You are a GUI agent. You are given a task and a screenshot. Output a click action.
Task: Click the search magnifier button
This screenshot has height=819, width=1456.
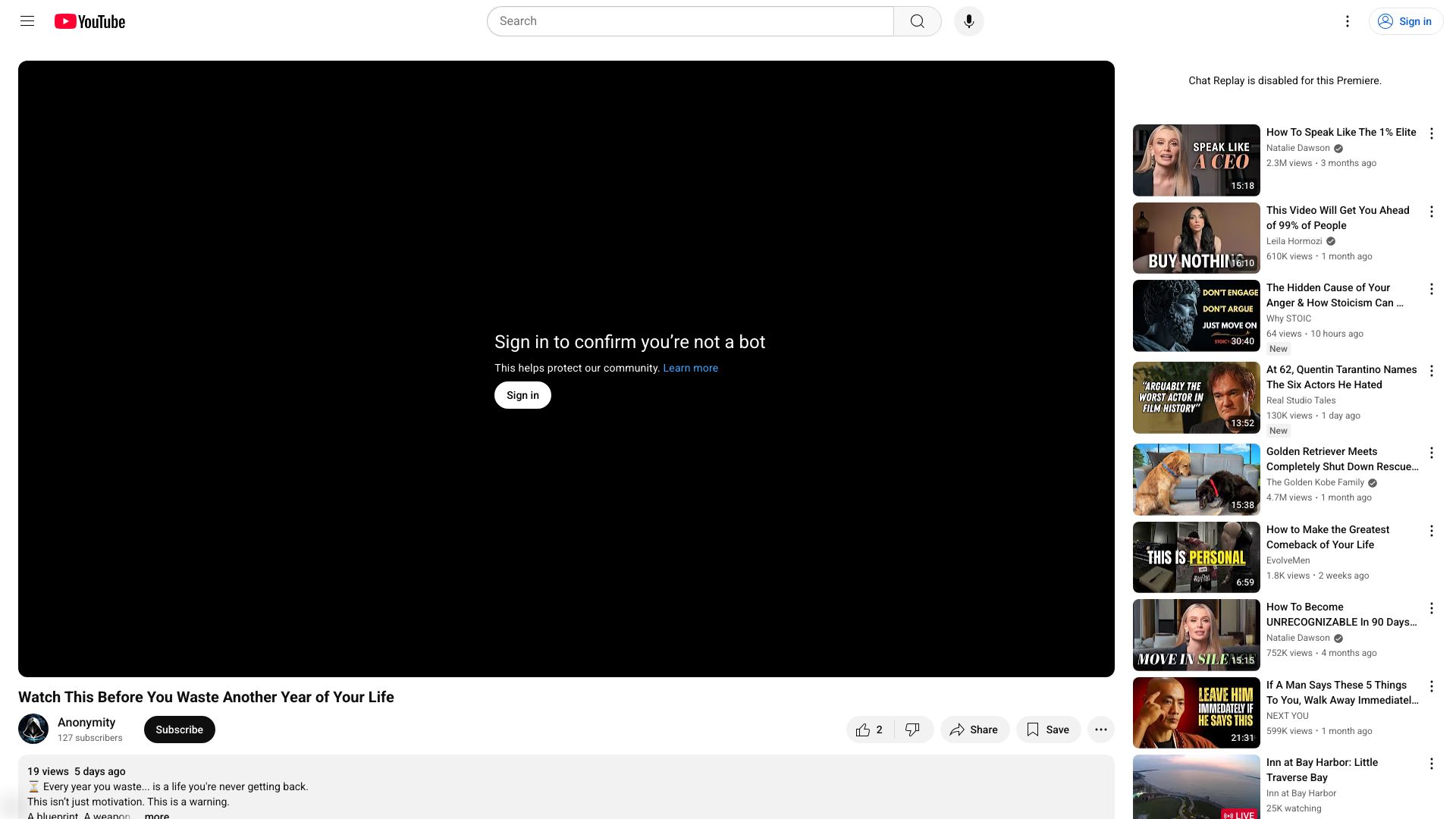[x=918, y=21]
